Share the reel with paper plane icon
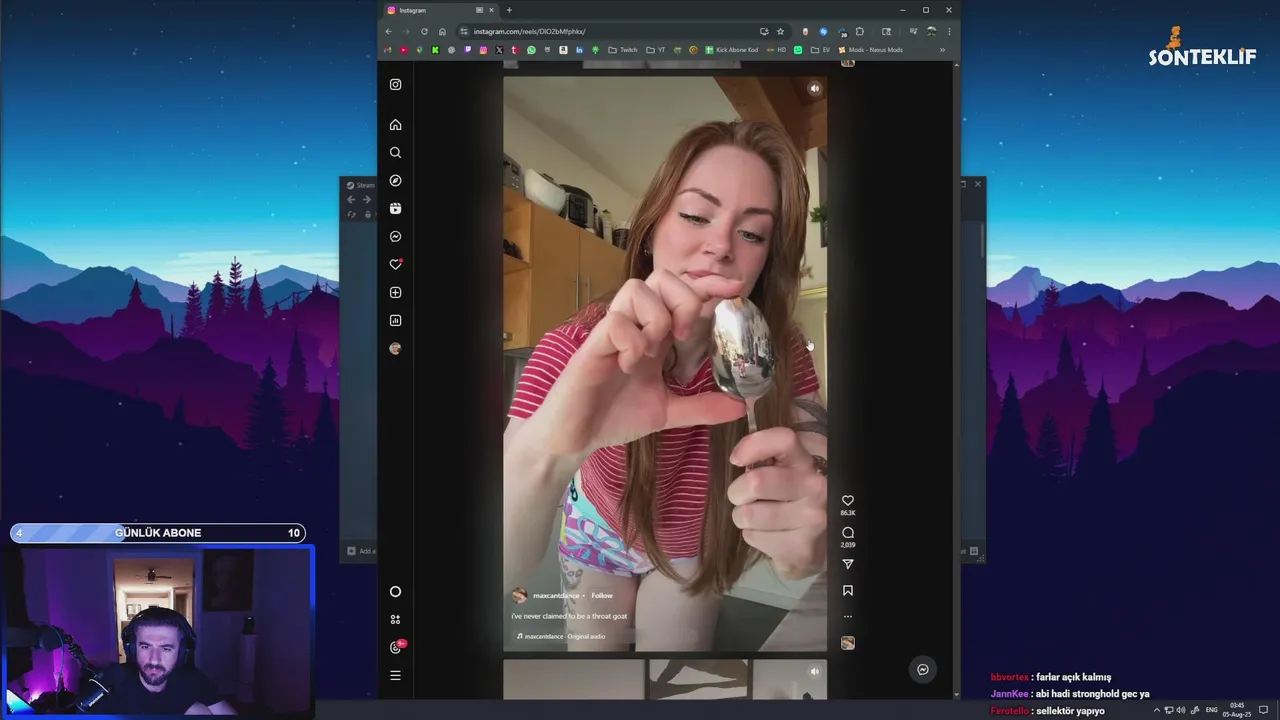Viewport: 1280px width, 720px height. 848,565
